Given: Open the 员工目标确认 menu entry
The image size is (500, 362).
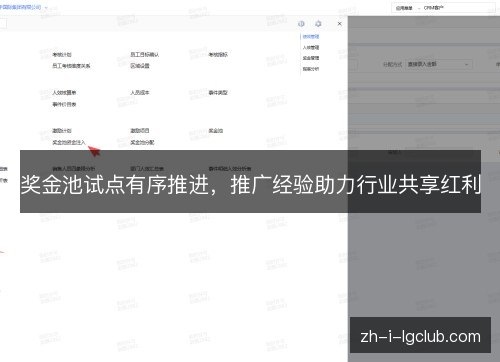Looking at the screenshot, I should pyautogui.click(x=145, y=54).
